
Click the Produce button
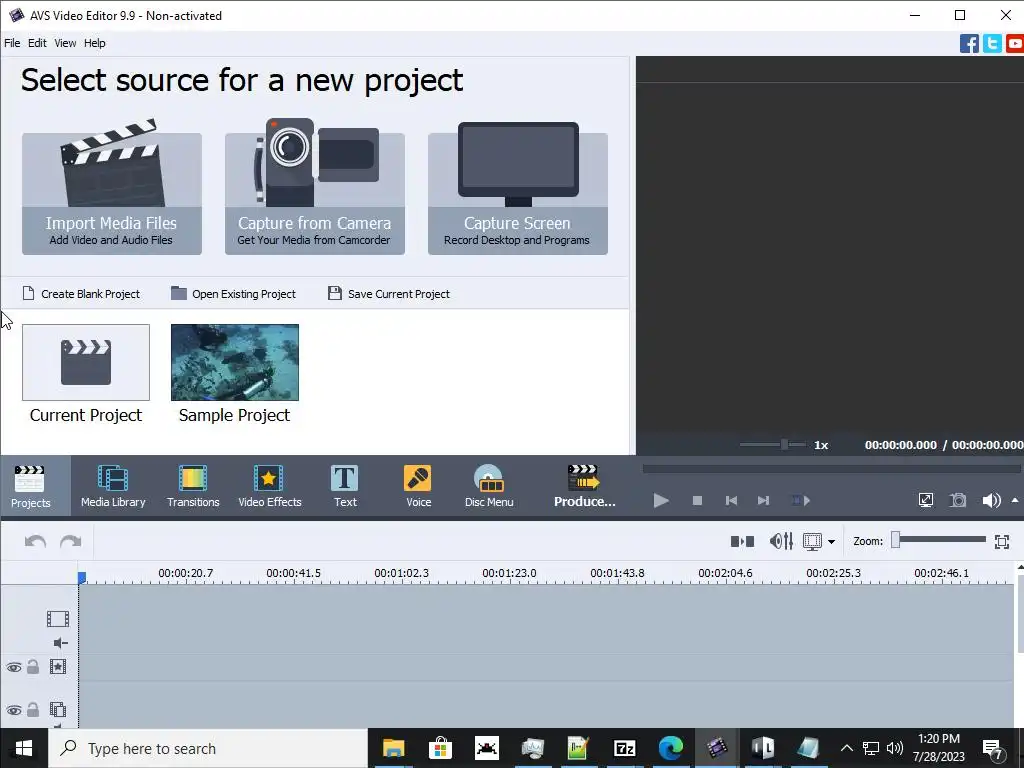pyautogui.click(x=584, y=487)
